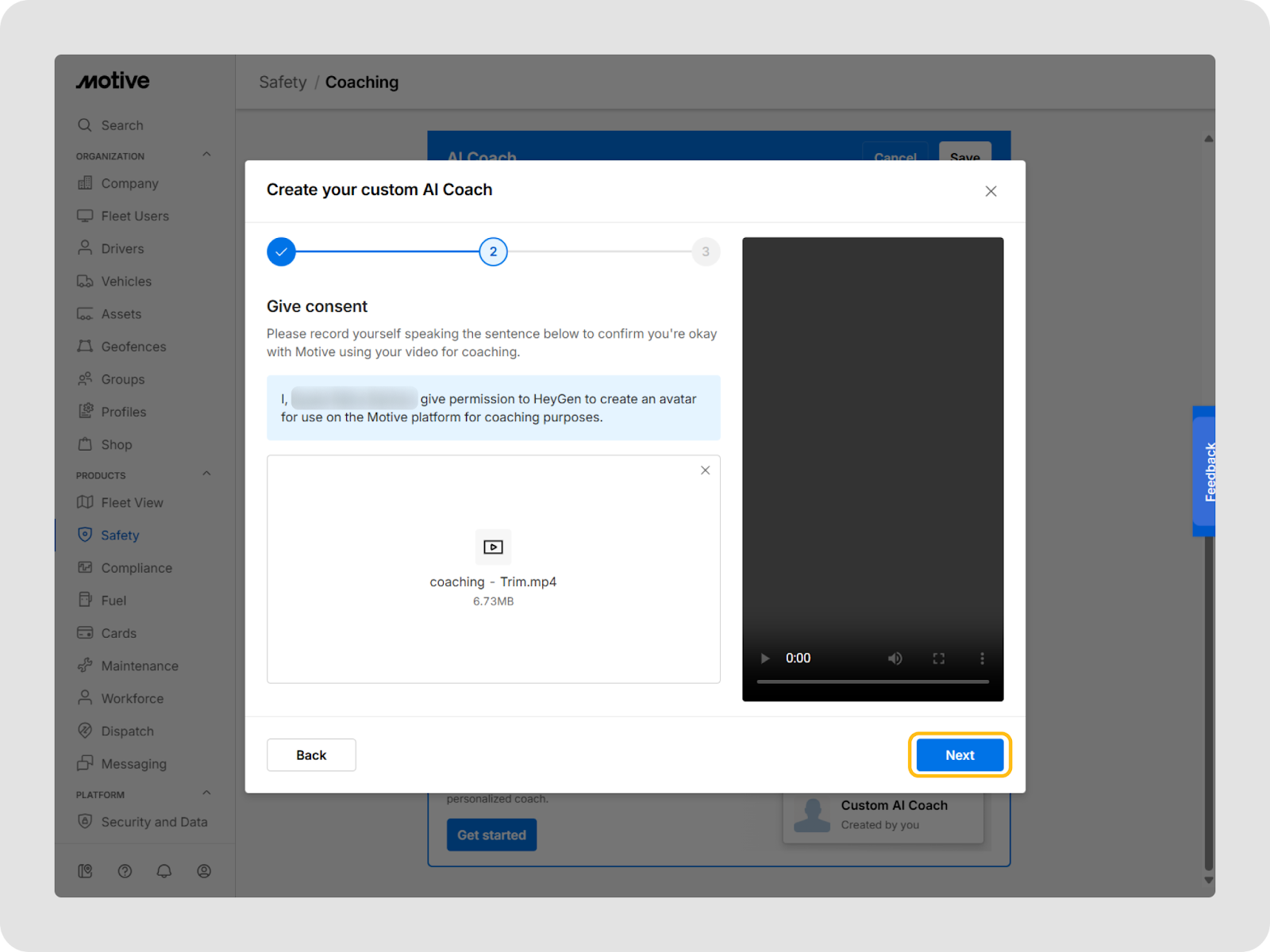Open the notifications bell icon
The height and width of the screenshot is (952, 1270).
(164, 871)
